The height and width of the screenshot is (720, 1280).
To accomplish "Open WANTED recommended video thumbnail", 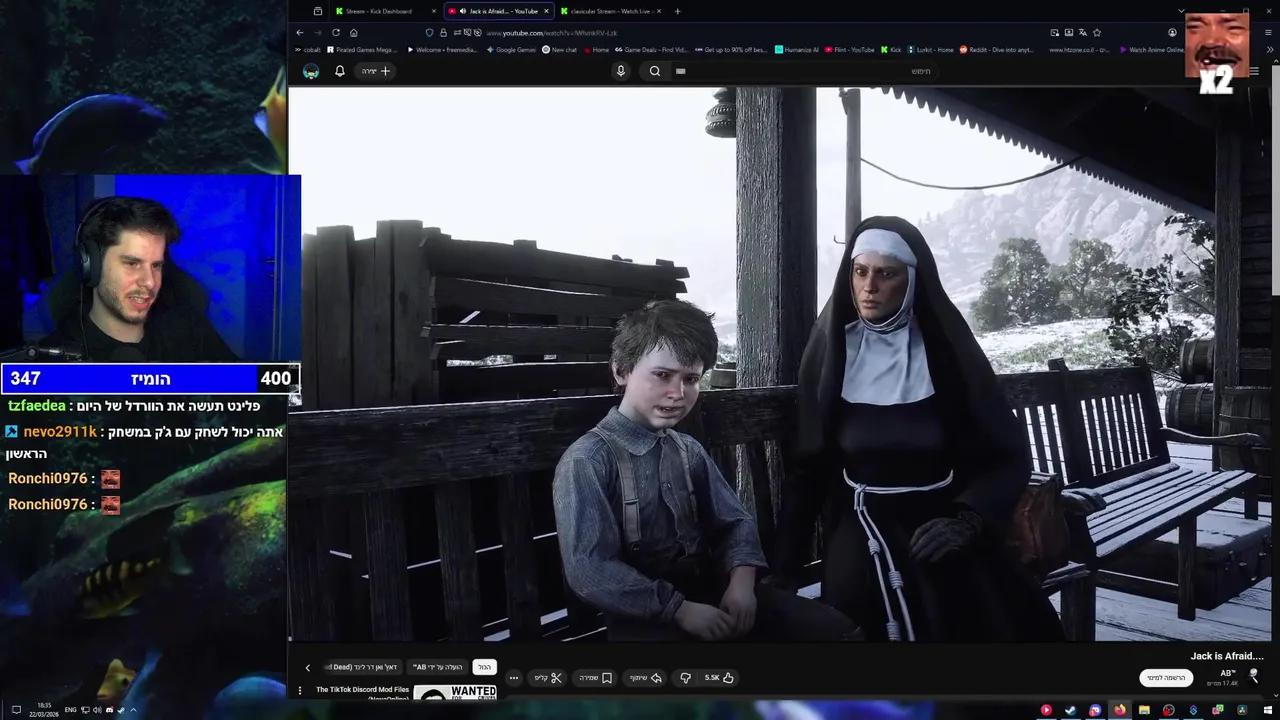I will tap(455, 692).
